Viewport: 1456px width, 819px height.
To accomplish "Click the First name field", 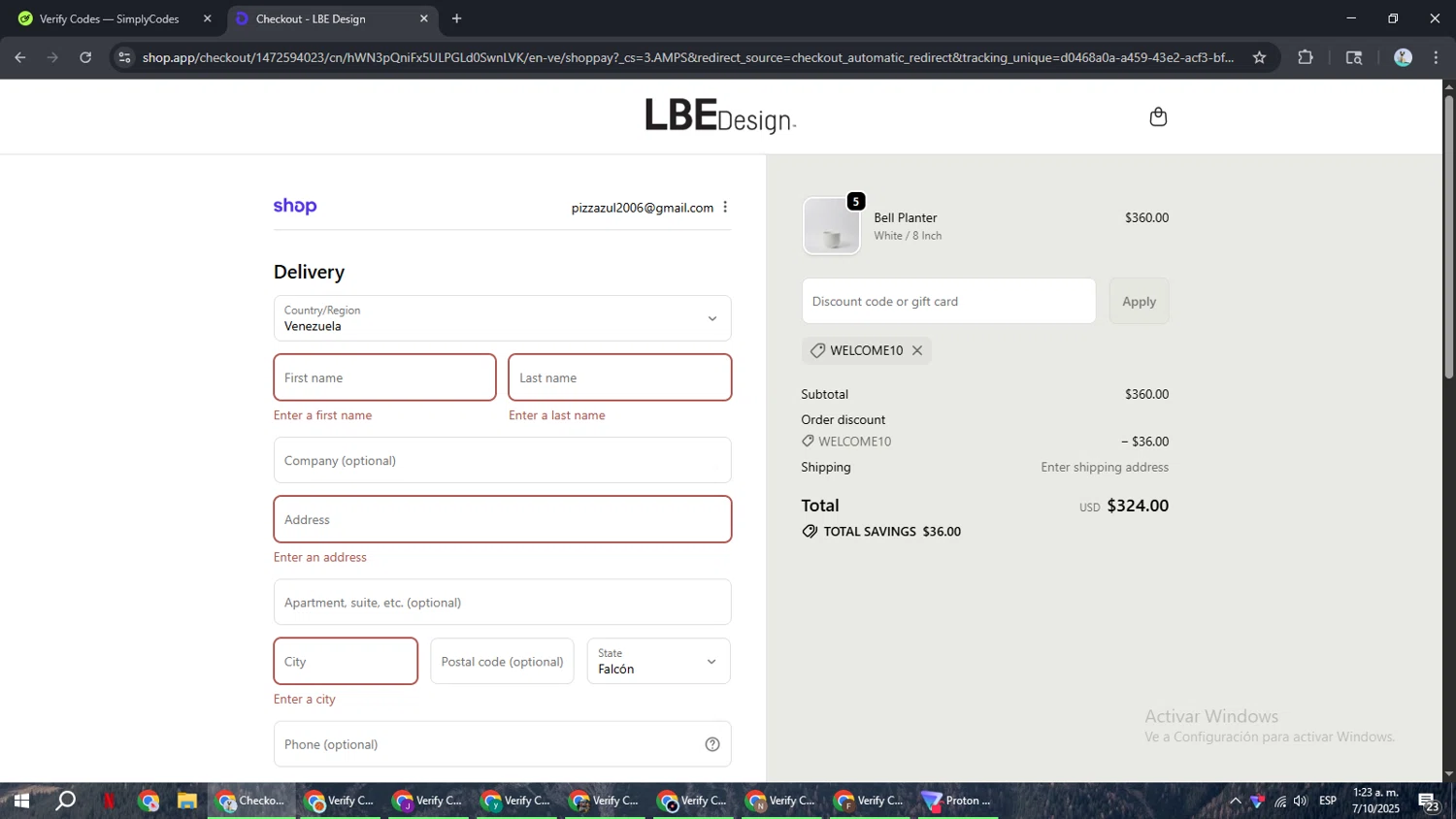I will click(384, 377).
